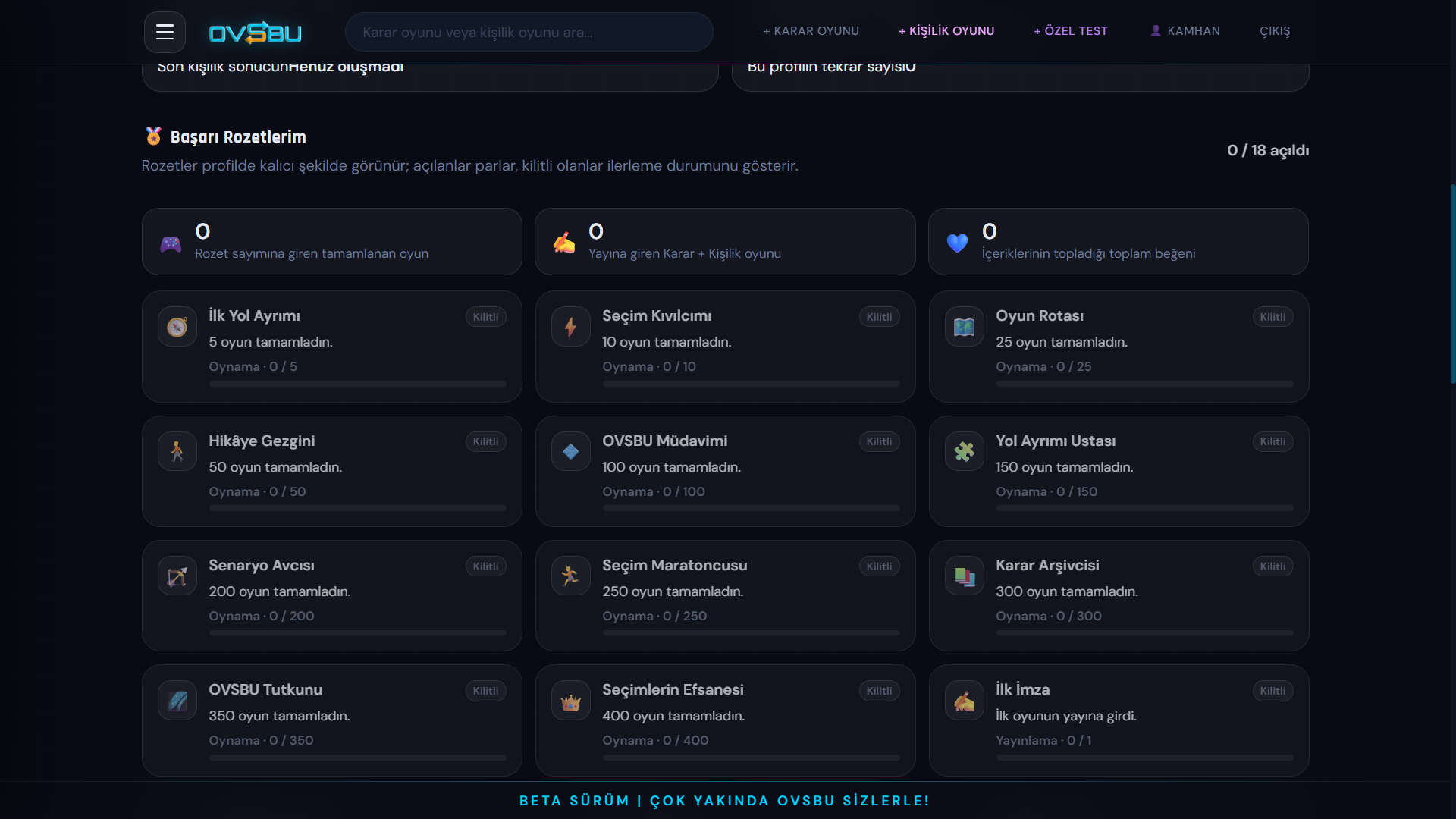Screen dimensions: 1456x819
Task: Click the walker icon for Hikâye Gezgini
Action: tap(177, 451)
